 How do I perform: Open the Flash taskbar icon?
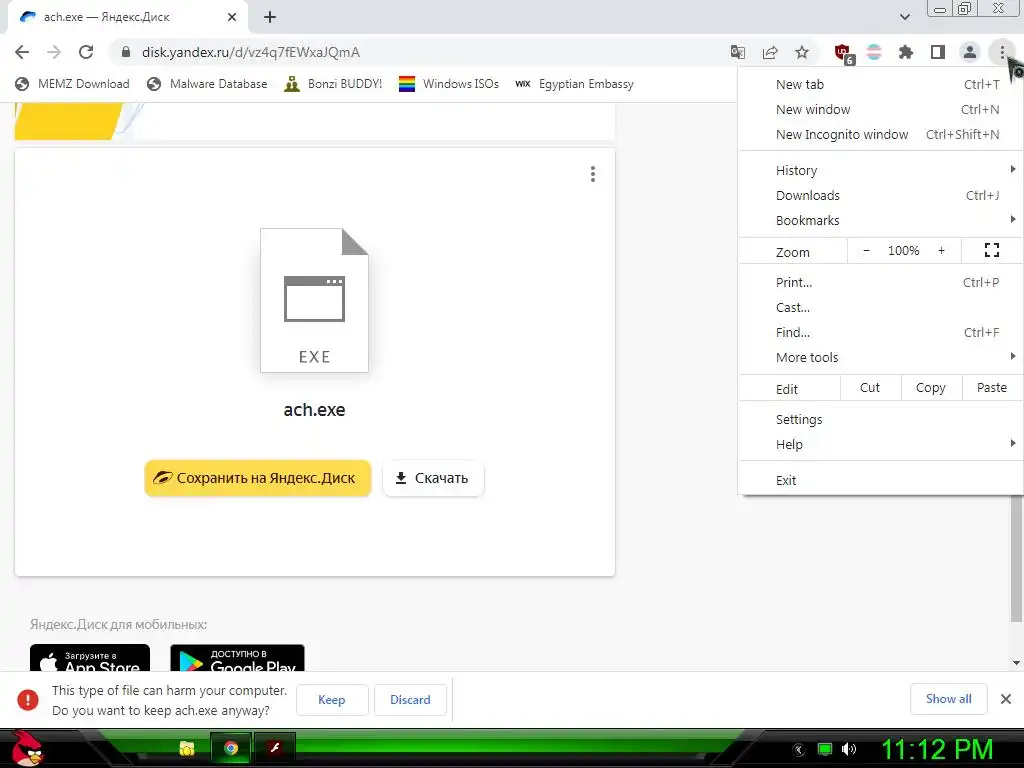pos(275,748)
